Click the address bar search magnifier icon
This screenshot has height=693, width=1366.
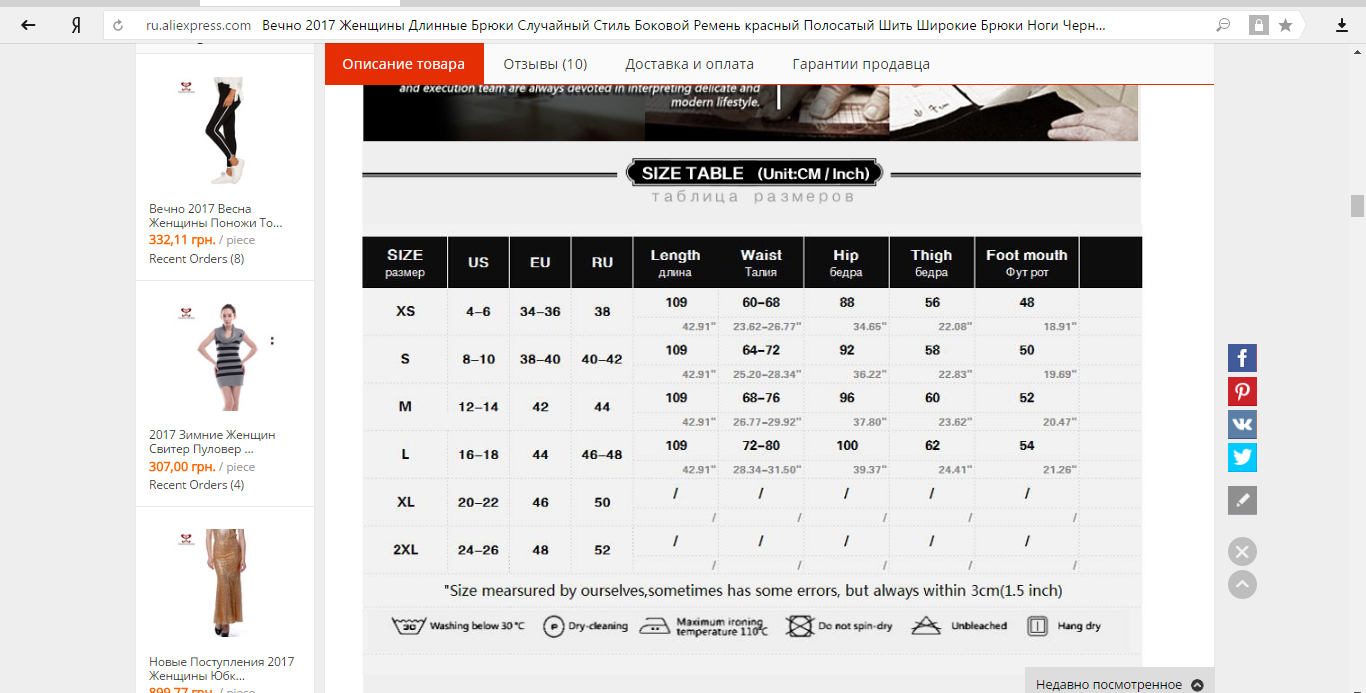tap(1223, 25)
